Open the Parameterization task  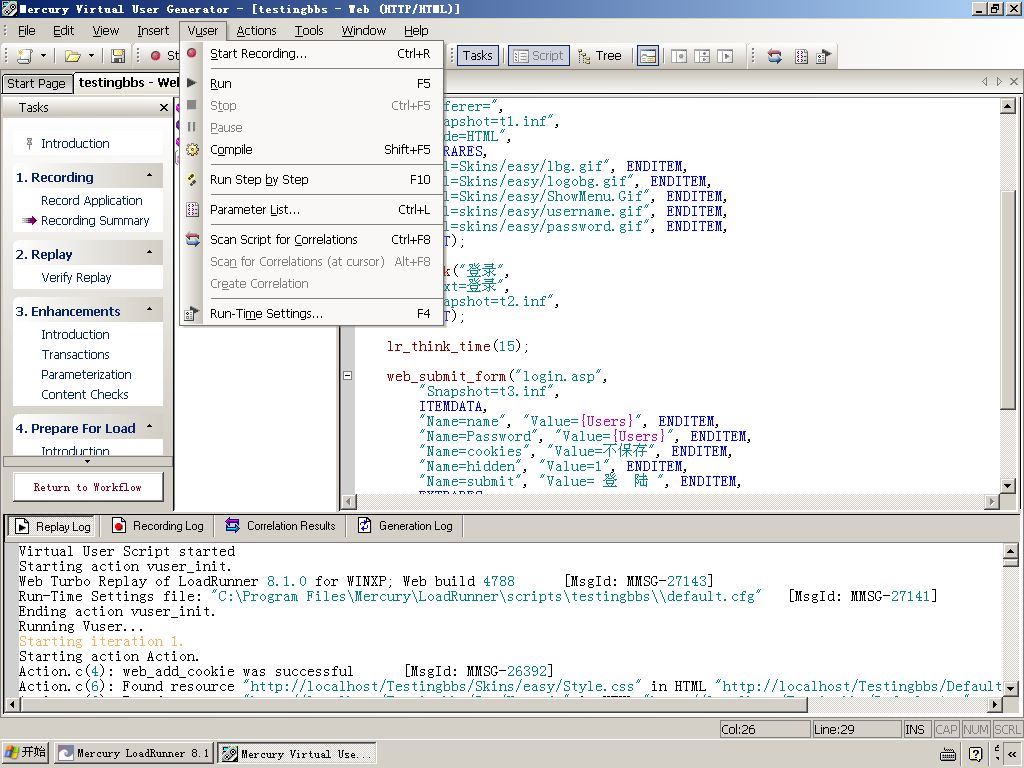(86, 375)
